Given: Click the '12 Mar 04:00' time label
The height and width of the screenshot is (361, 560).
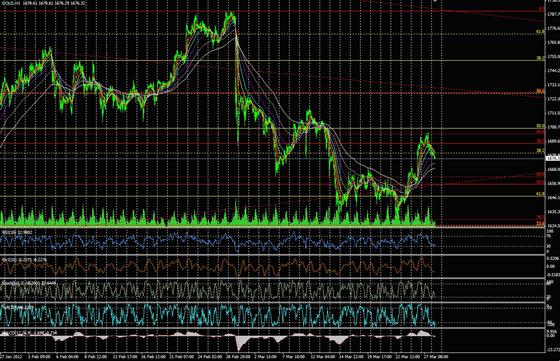Looking at the screenshot, I should click(x=322, y=356).
